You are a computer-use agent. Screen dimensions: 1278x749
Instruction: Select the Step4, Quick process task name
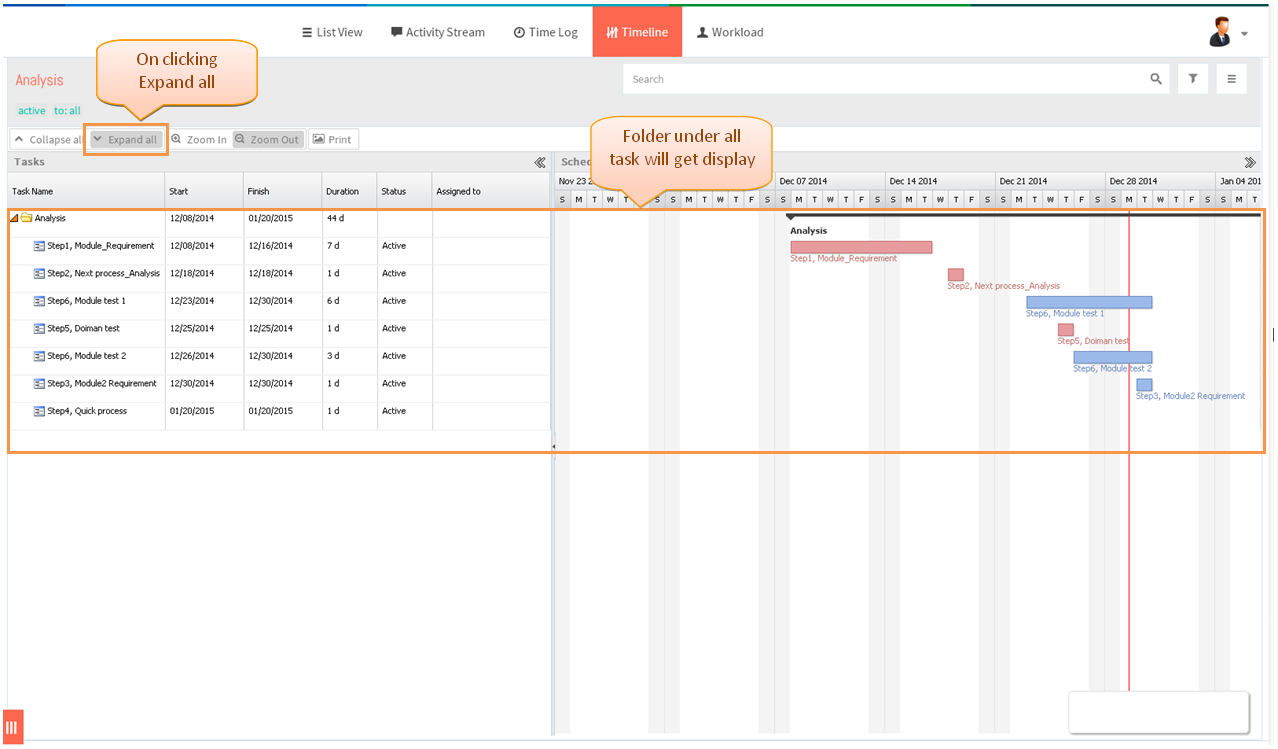point(87,411)
